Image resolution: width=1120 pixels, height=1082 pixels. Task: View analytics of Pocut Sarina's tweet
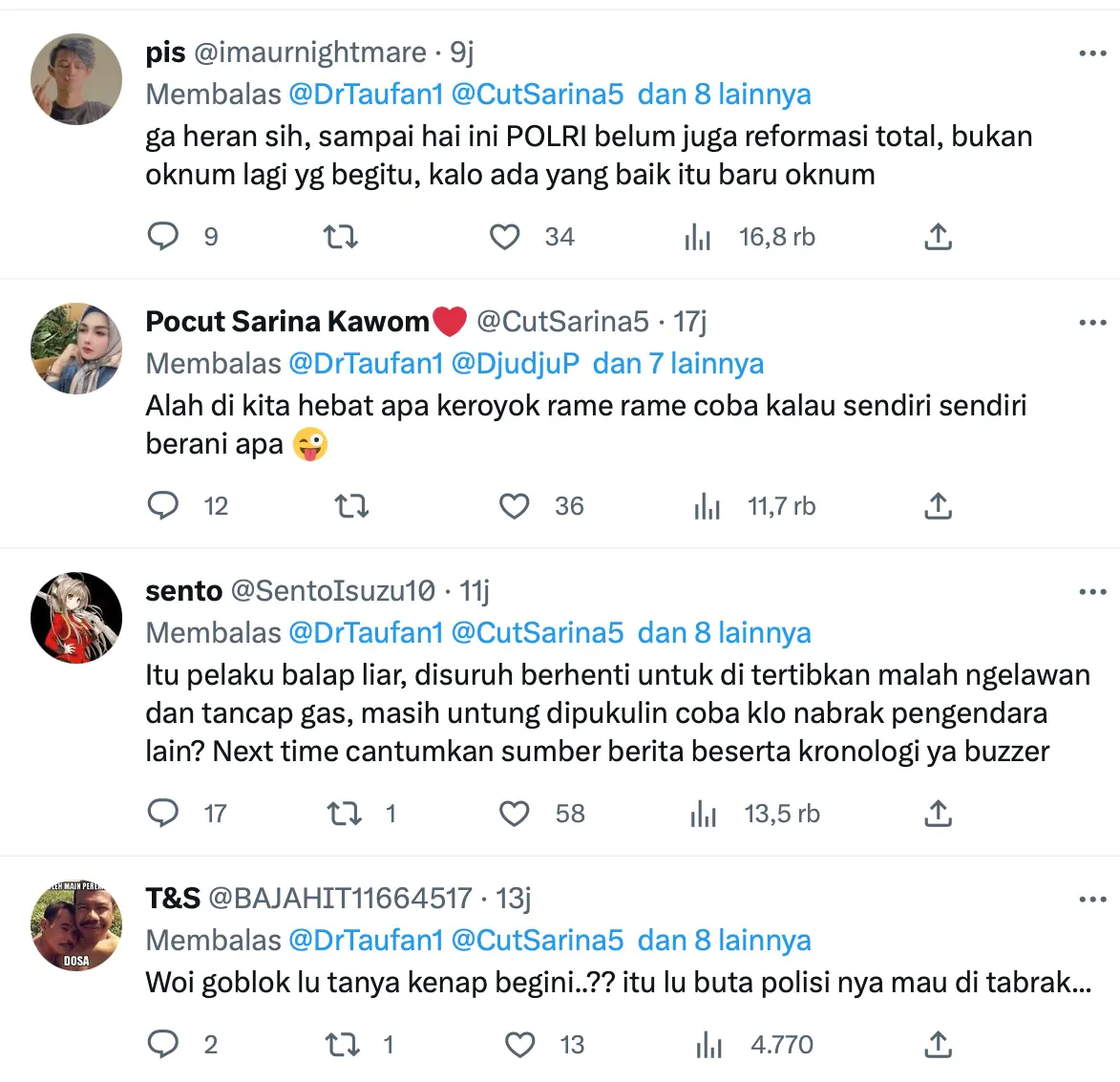click(707, 506)
